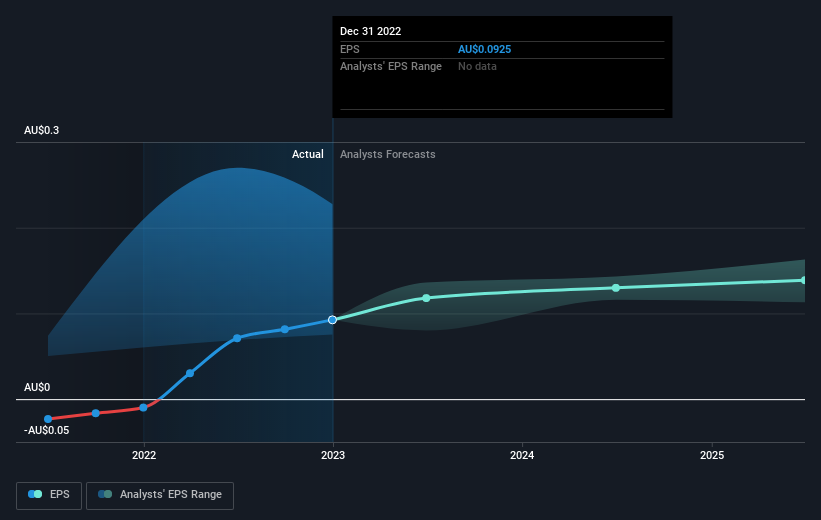Click the mid-2024 forecast EPS data point

616,288
